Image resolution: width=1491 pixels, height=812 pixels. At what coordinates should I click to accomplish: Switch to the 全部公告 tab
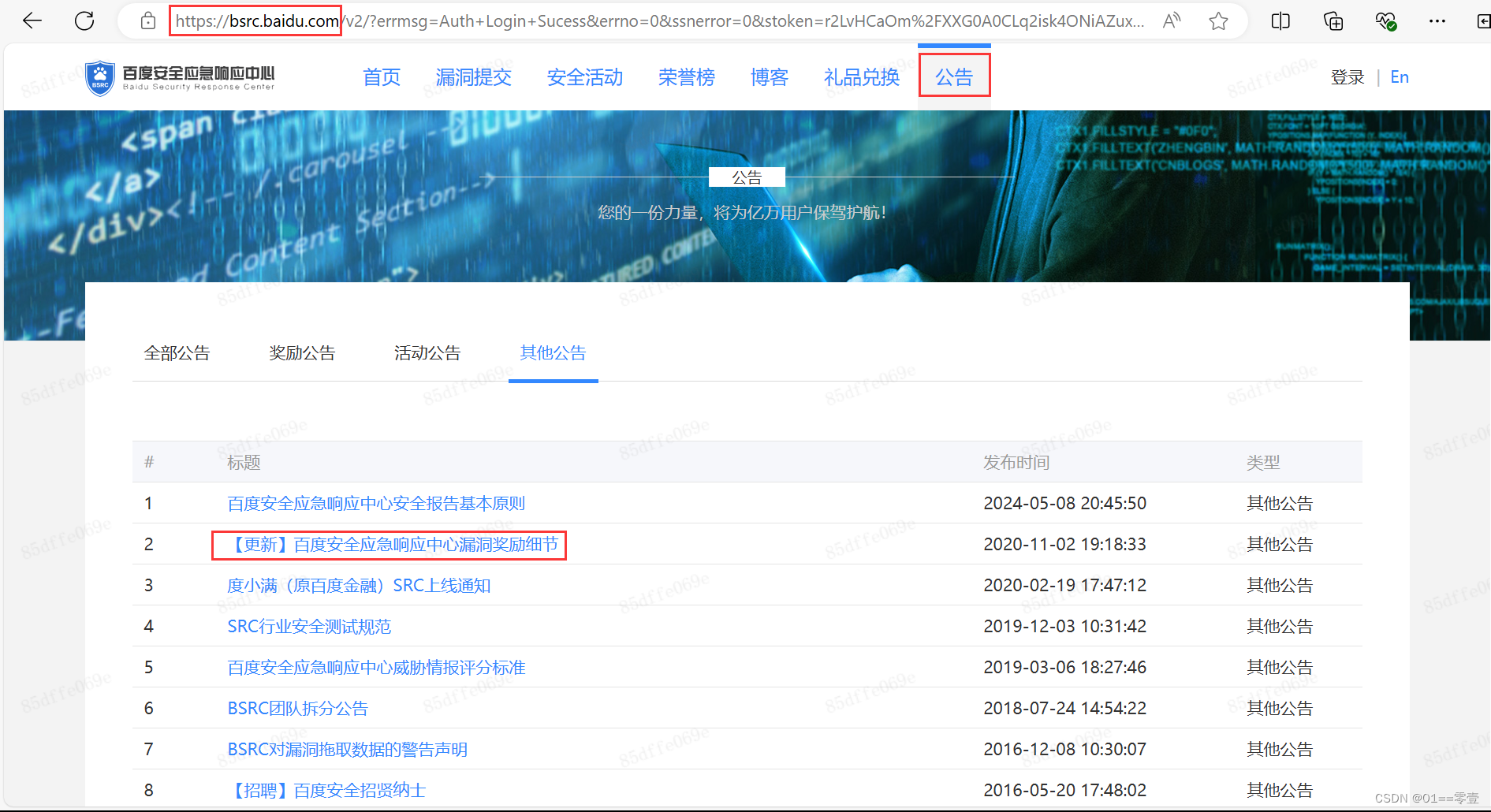point(177,353)
